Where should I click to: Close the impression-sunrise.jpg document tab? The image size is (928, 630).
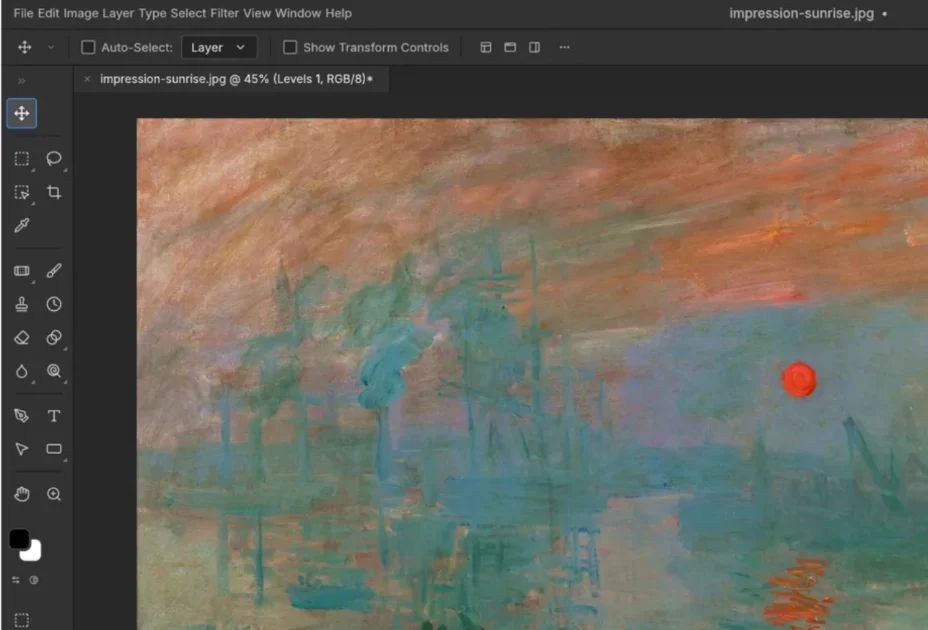pos(87,79)
